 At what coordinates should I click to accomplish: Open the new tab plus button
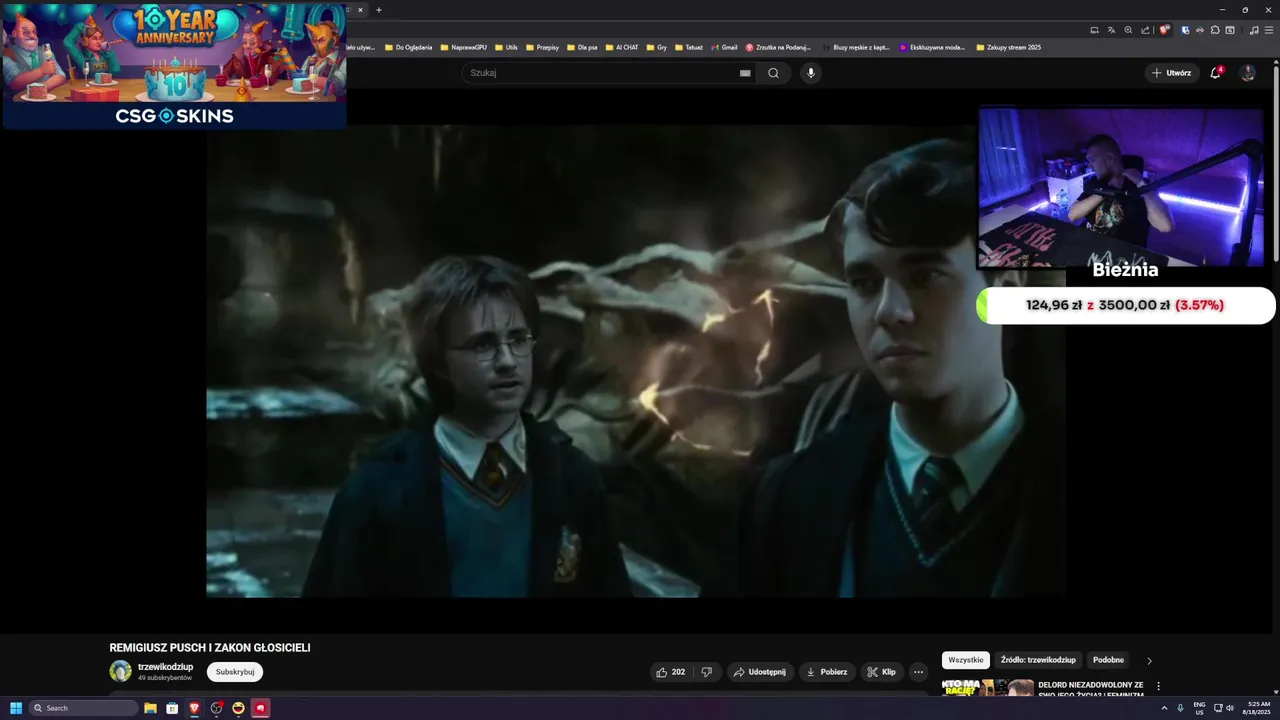pos(378,10)
